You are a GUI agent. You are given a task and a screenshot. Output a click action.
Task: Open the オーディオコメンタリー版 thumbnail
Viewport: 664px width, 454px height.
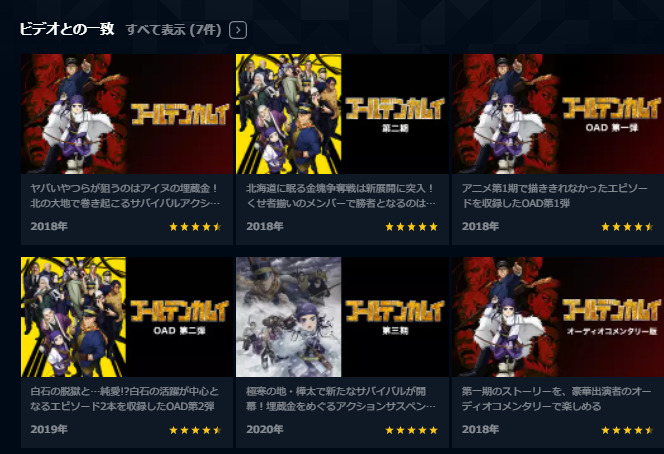point(558,317)
